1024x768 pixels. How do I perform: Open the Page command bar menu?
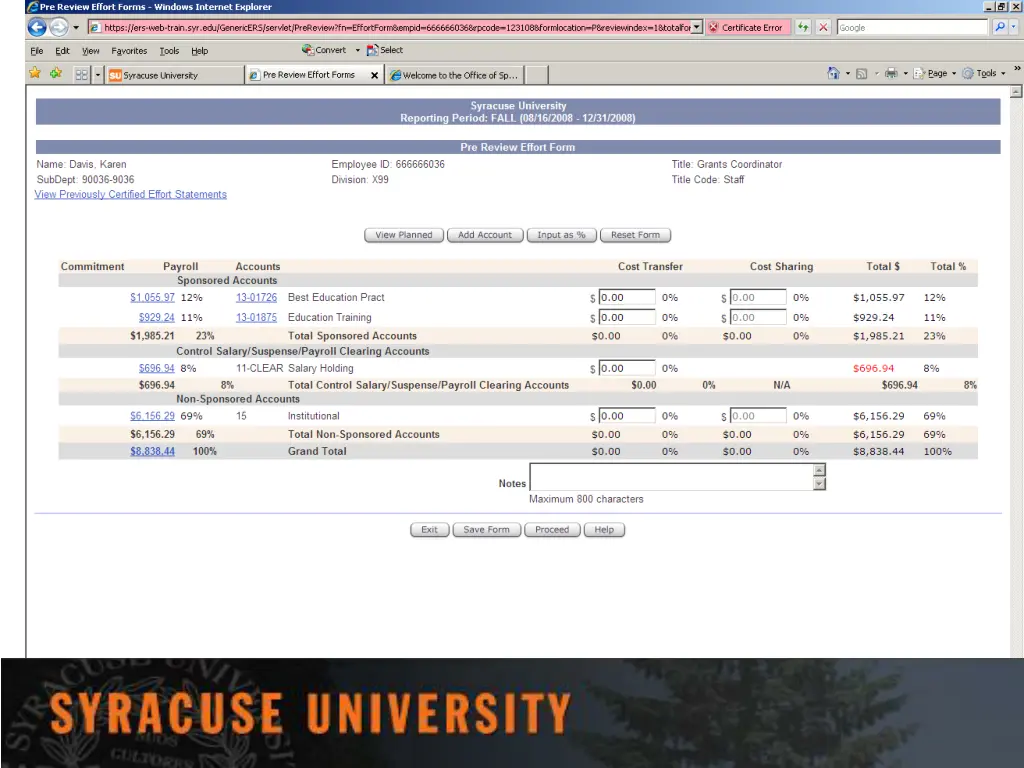coord(935,73)
